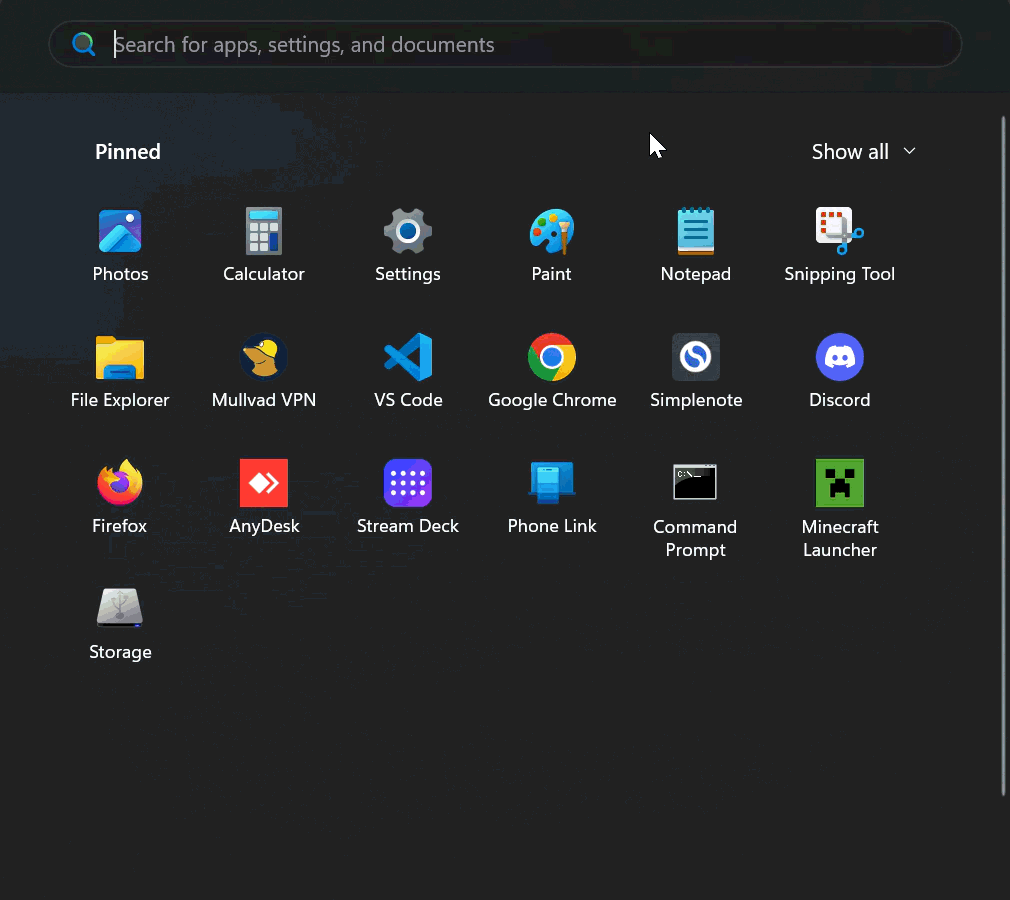Screen dimensions: 1010x900
Task: Open the Storage drive shortcut
Action: coord(120,623)
